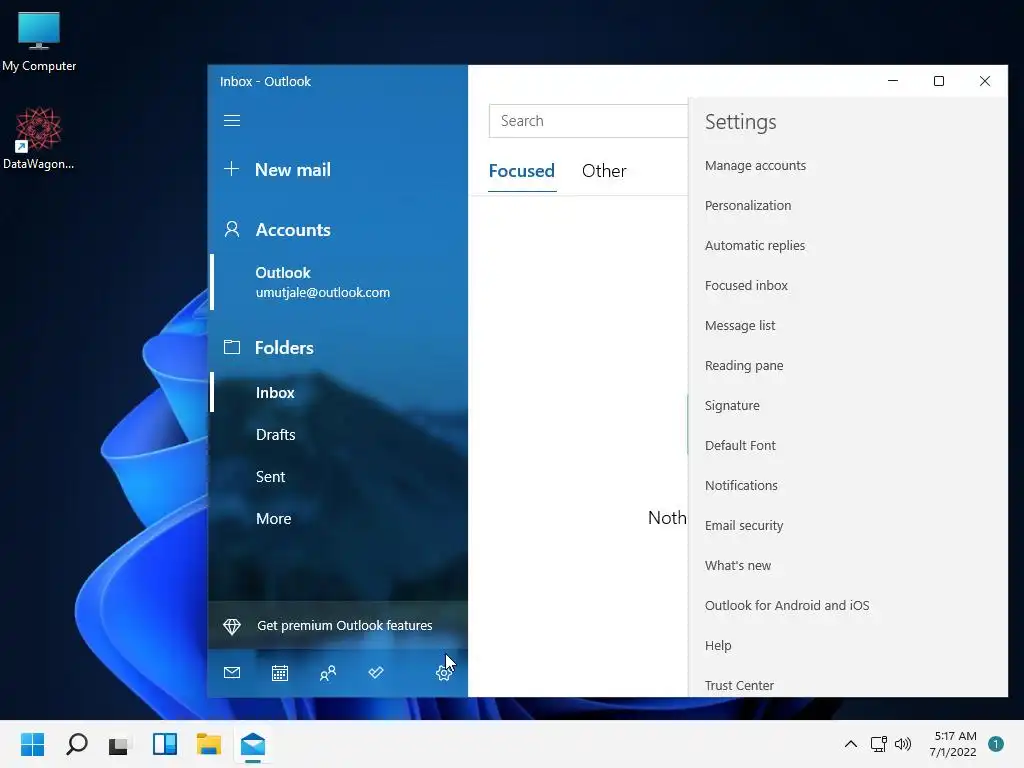
Task: Open Email security settings
Action: tap(744, 526)
